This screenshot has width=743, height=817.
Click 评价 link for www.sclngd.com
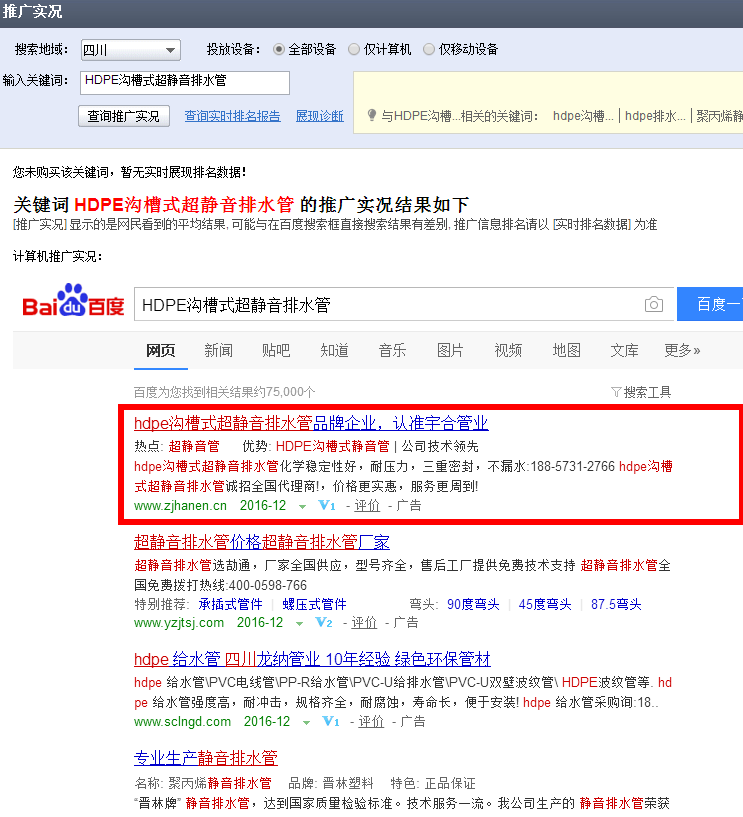[371, 721]
